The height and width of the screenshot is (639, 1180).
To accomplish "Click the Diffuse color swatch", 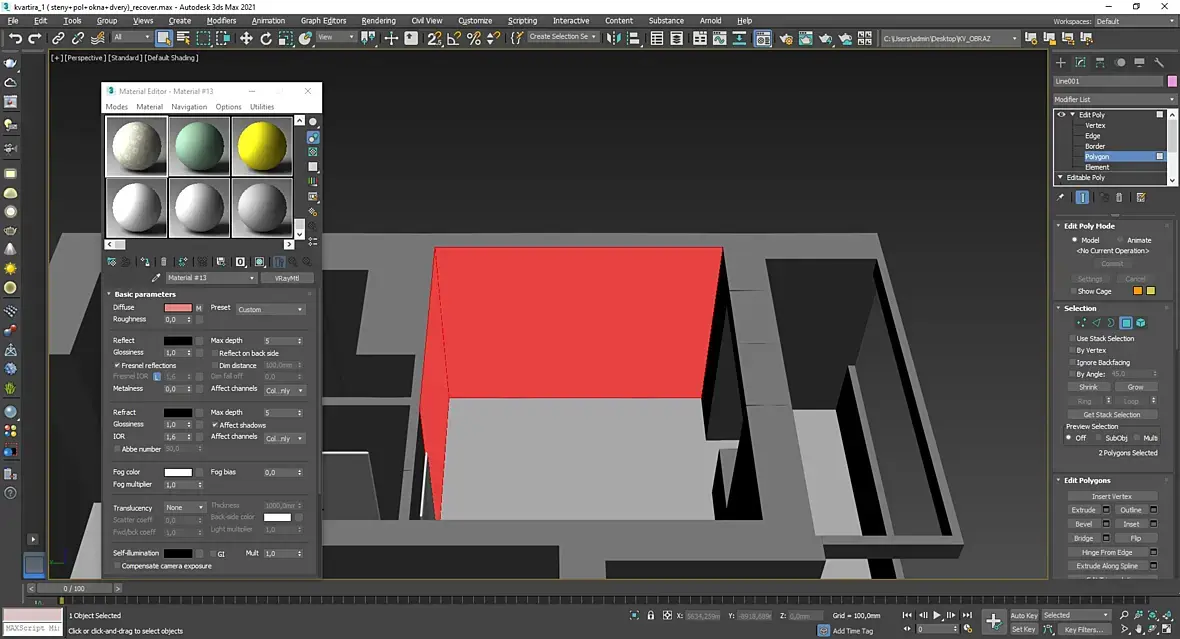I will (178, 308).
